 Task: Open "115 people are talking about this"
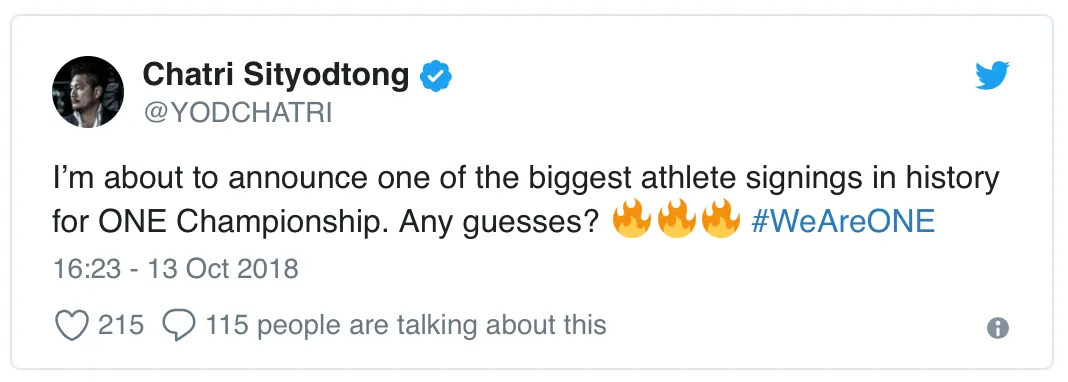pyautogui.click(x=406, y=325)
